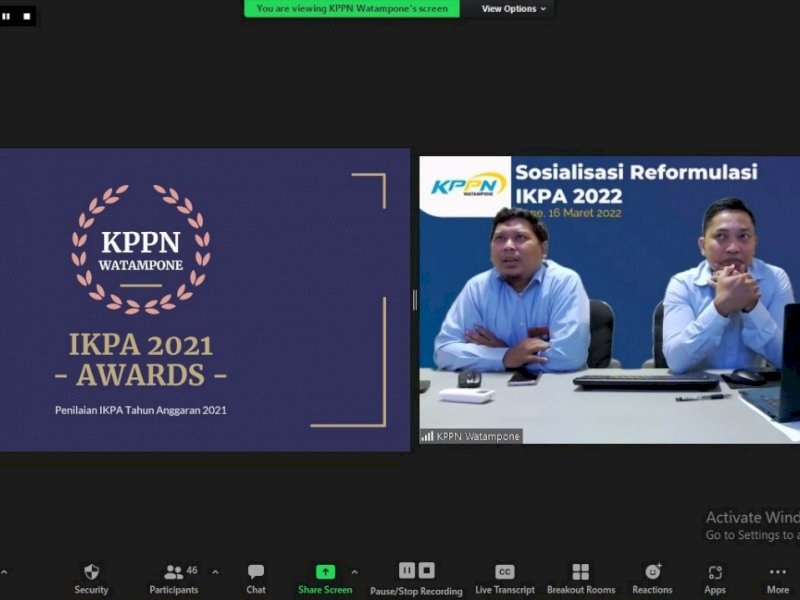This screenshot has width=800, height=600.
Task: Open Breakout Rooms grid icon
Action: coord(581,572)
